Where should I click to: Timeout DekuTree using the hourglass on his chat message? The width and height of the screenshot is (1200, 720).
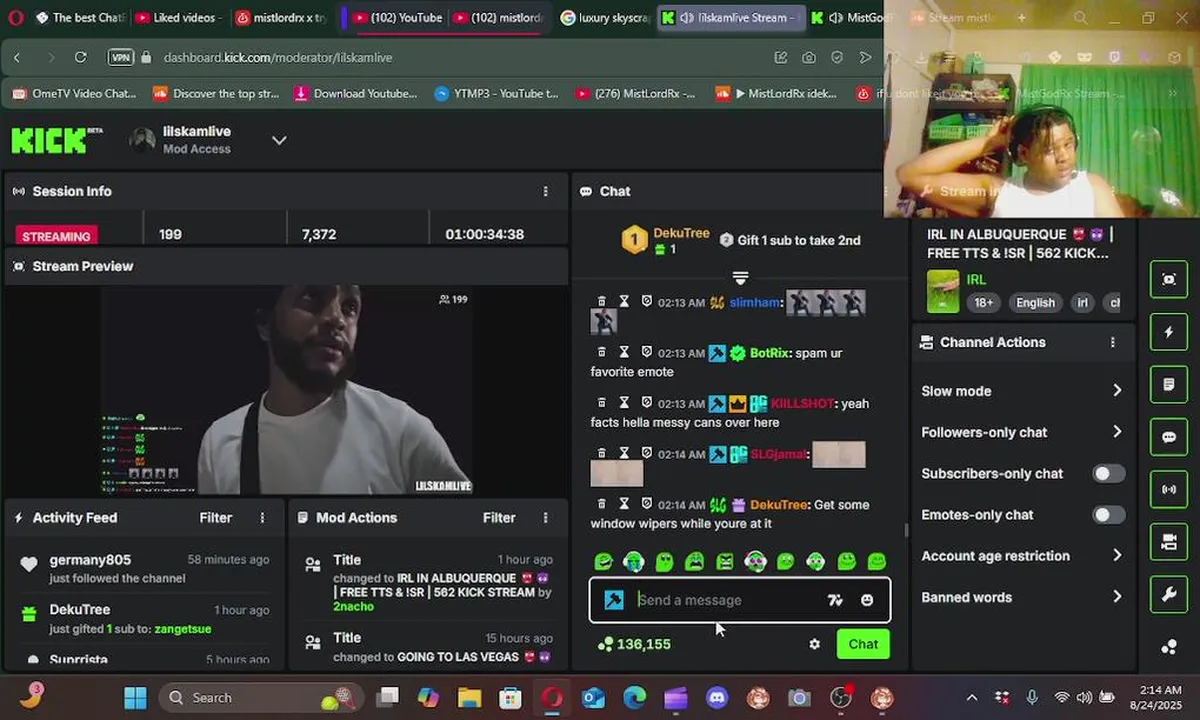click(x=624, y=504)
